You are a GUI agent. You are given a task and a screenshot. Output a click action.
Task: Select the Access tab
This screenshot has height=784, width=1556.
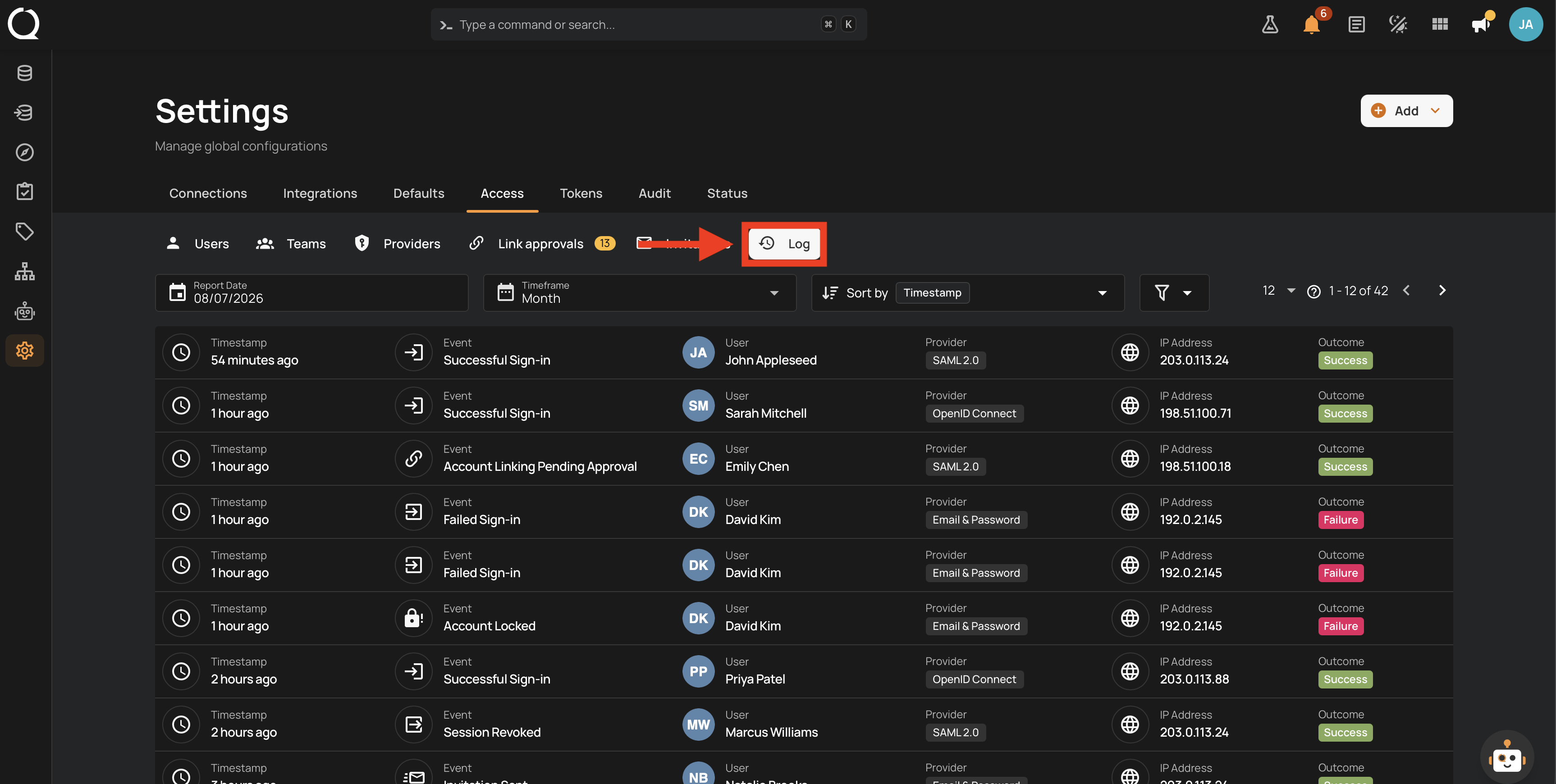[502, 193]
